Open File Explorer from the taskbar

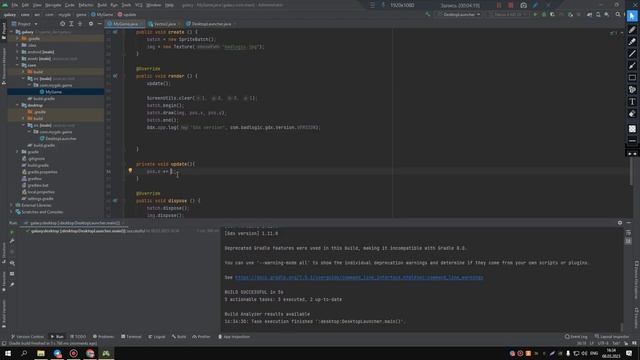[x=41, y=353]
